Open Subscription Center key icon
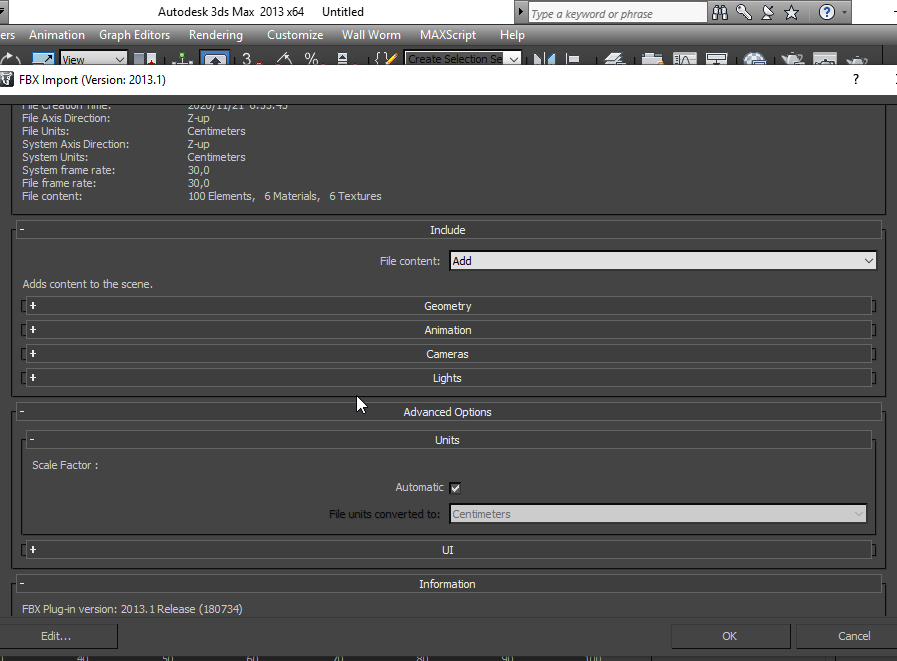 click(744, 12)
